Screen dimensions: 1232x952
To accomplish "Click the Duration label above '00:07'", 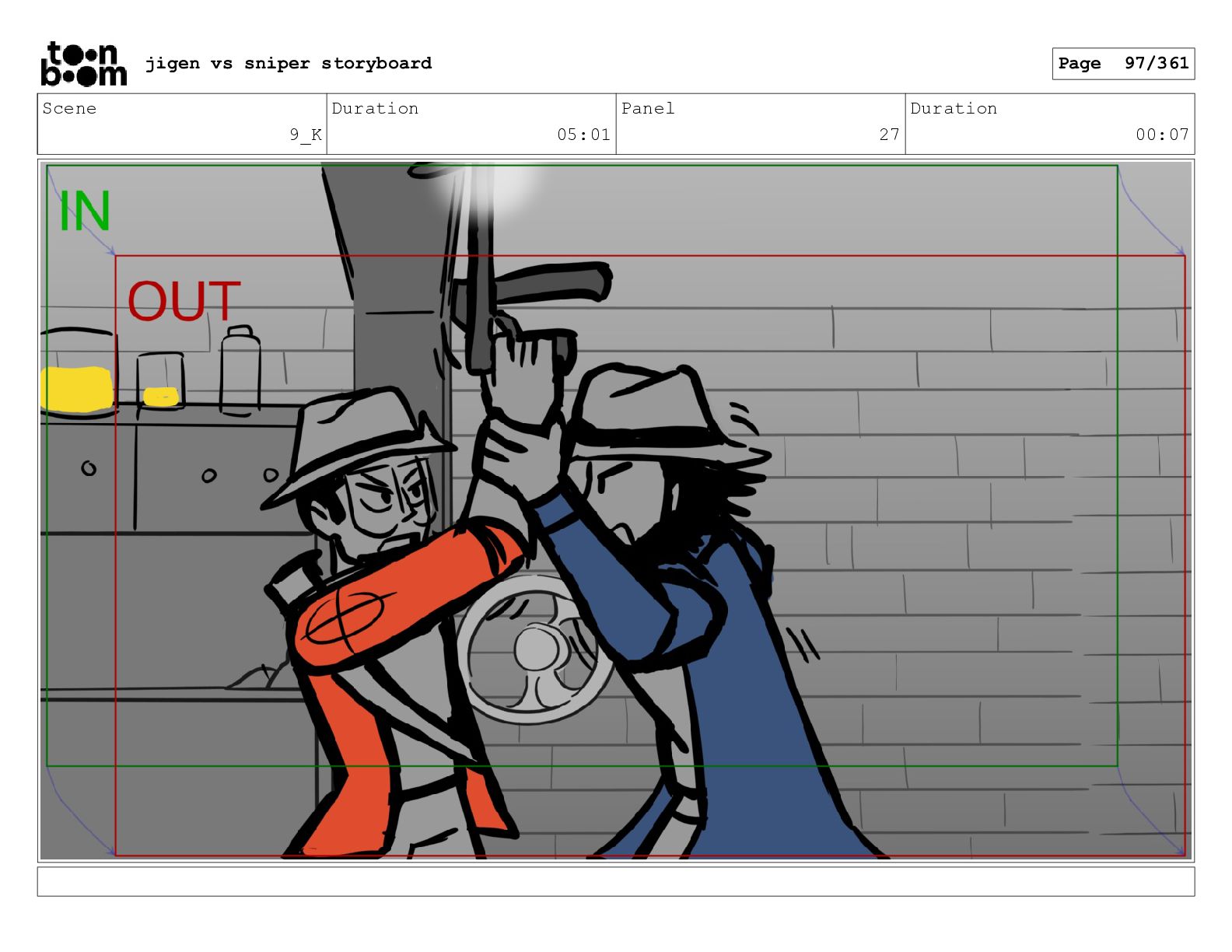I will (954, 108).
